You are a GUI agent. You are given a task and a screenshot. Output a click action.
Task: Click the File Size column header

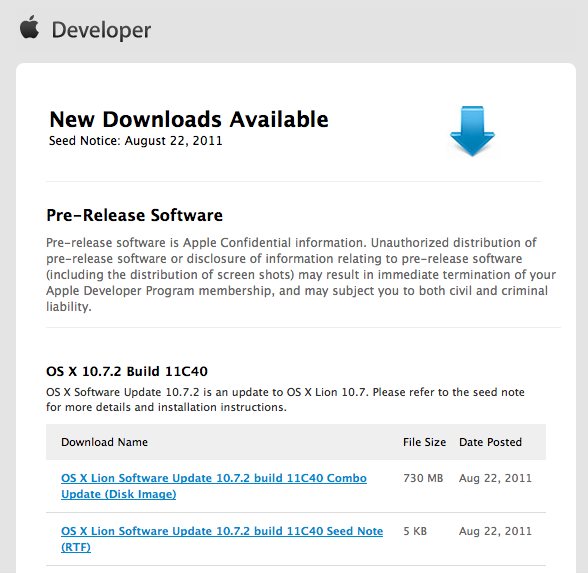click(424, 442)
